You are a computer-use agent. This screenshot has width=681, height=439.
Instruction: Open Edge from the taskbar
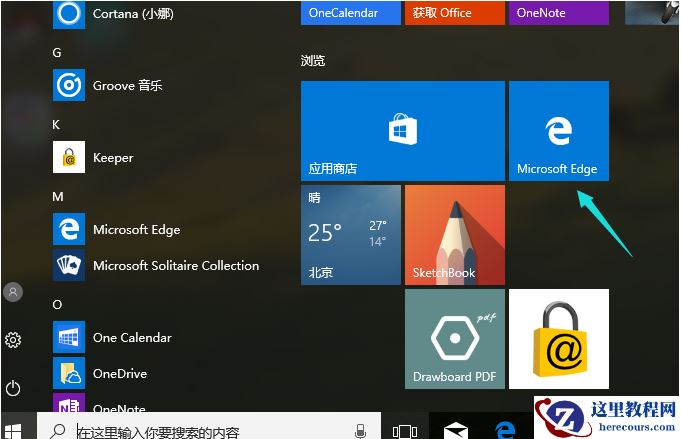pos(505,430)
